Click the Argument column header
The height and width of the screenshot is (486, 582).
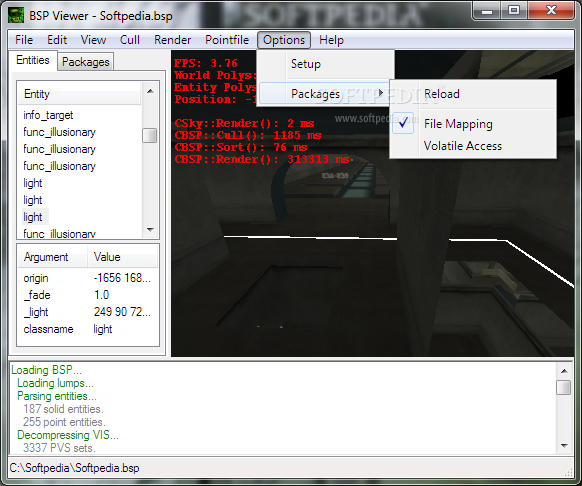tap(53, 257)
